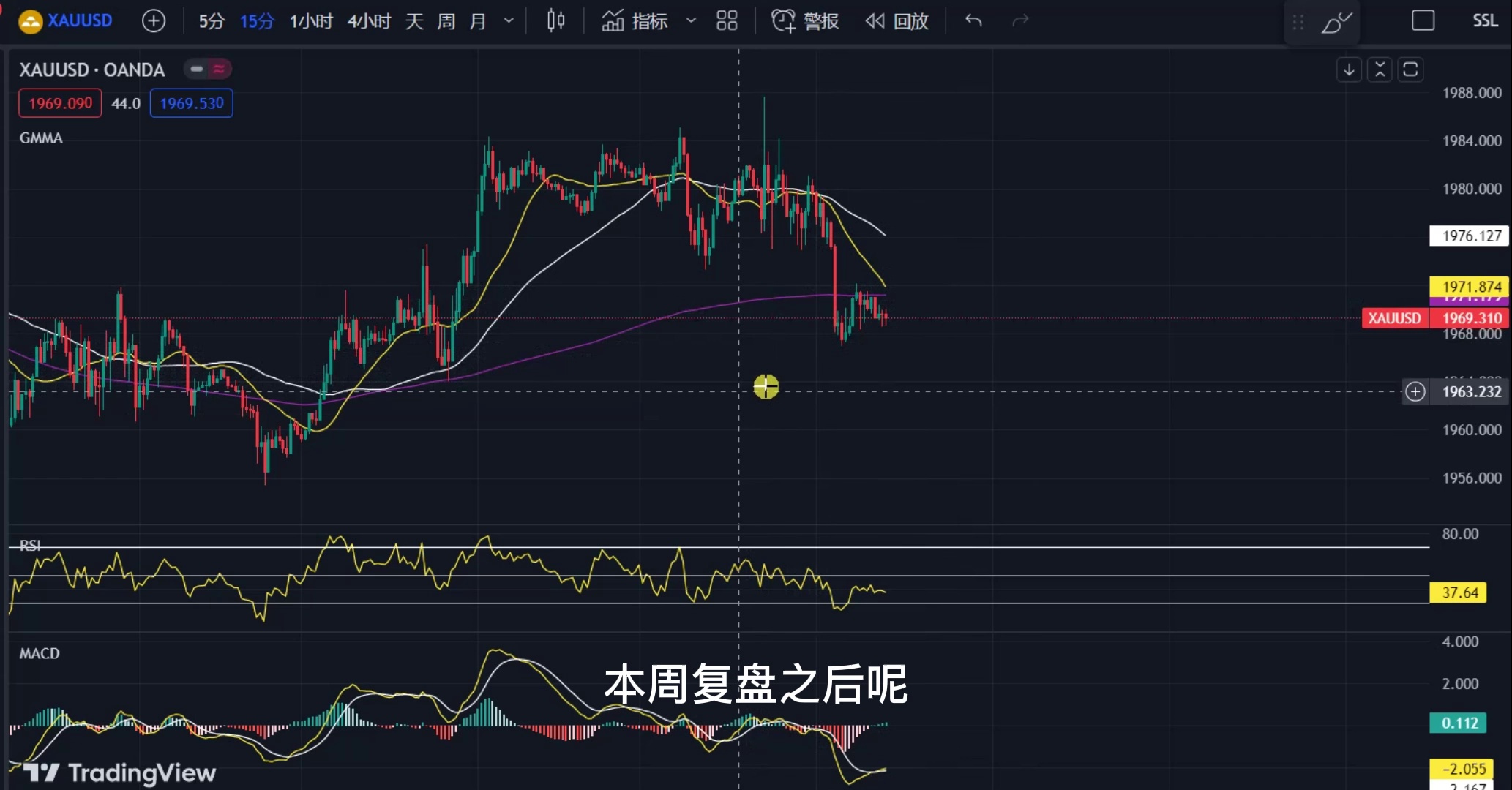1512x790 pixels.
Task: Toggle the chart maximize pane icon
Action: pos(1410,69)
